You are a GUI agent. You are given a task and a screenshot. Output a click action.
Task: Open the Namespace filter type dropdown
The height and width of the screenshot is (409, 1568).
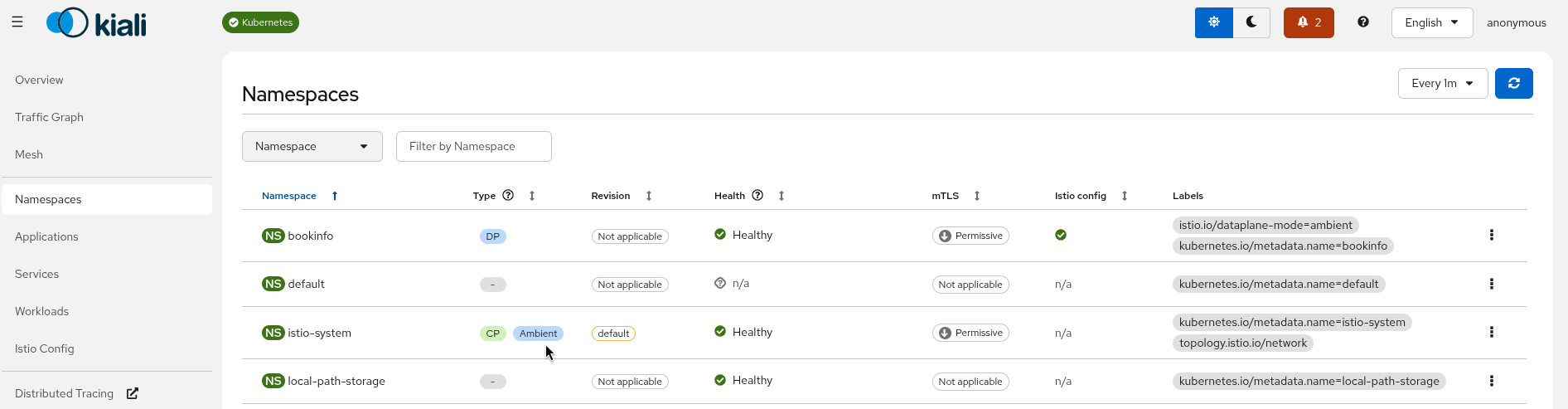pyautogui.click(x=312, y=147)
